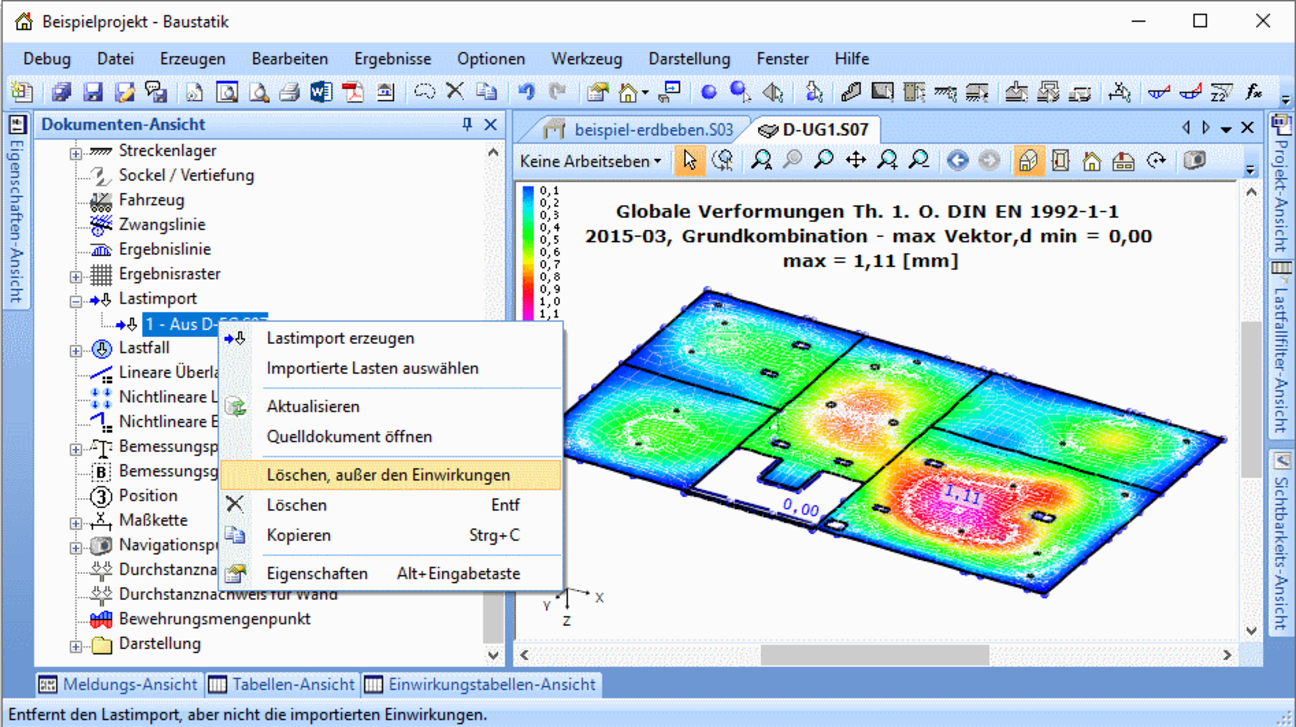Screen dimensions: 1296x727
Task: Click the deformation color legend scale
Action: click(528, 250)
